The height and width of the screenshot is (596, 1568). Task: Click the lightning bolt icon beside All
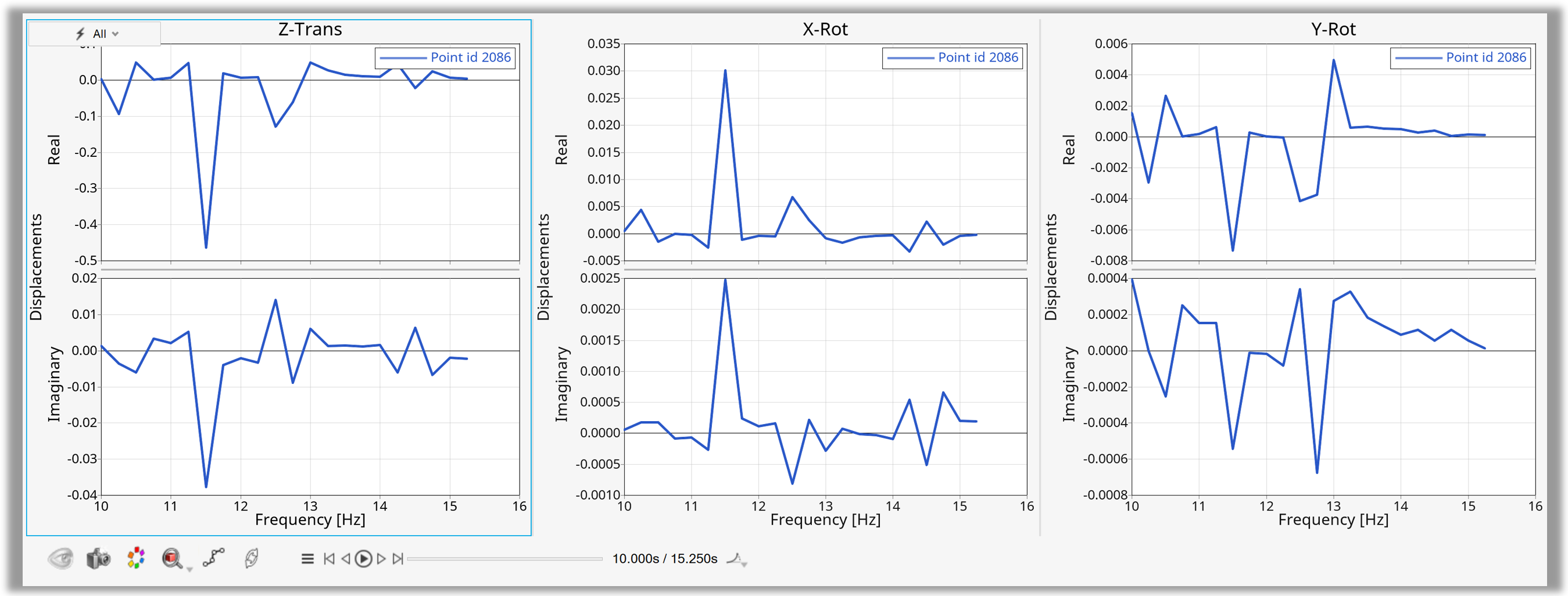pyautogui.click(x=79, y=34)
